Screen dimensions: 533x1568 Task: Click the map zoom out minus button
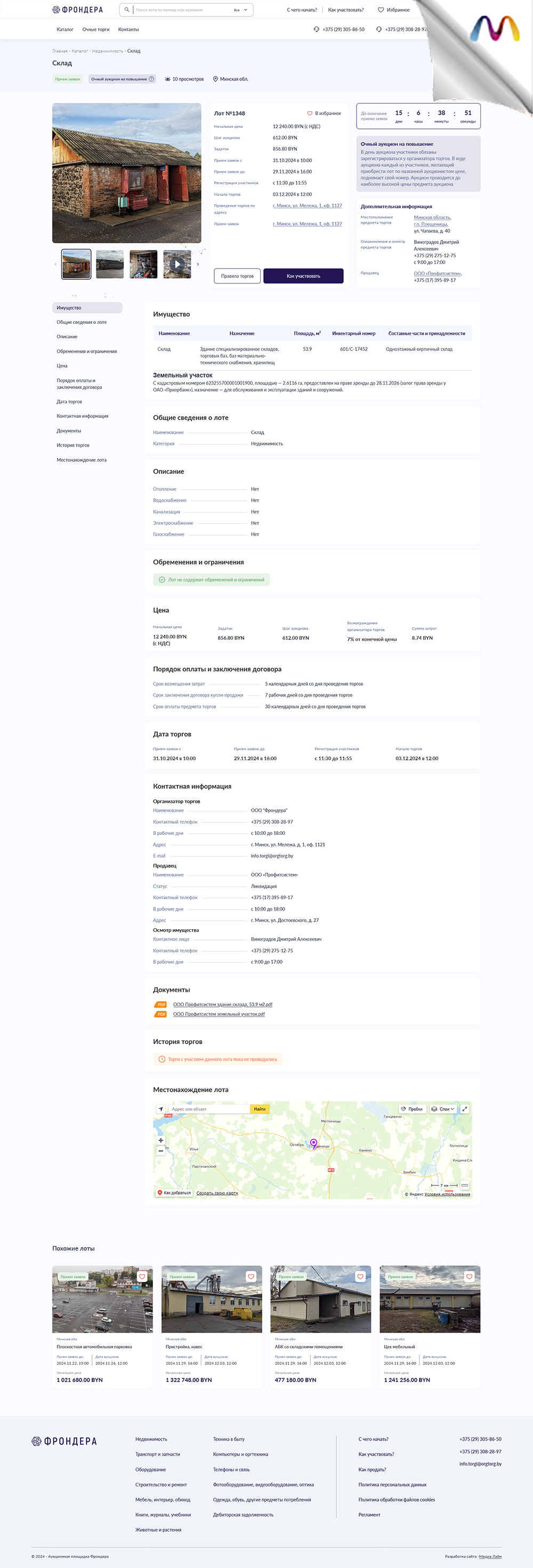click(x=161, y=1150)
